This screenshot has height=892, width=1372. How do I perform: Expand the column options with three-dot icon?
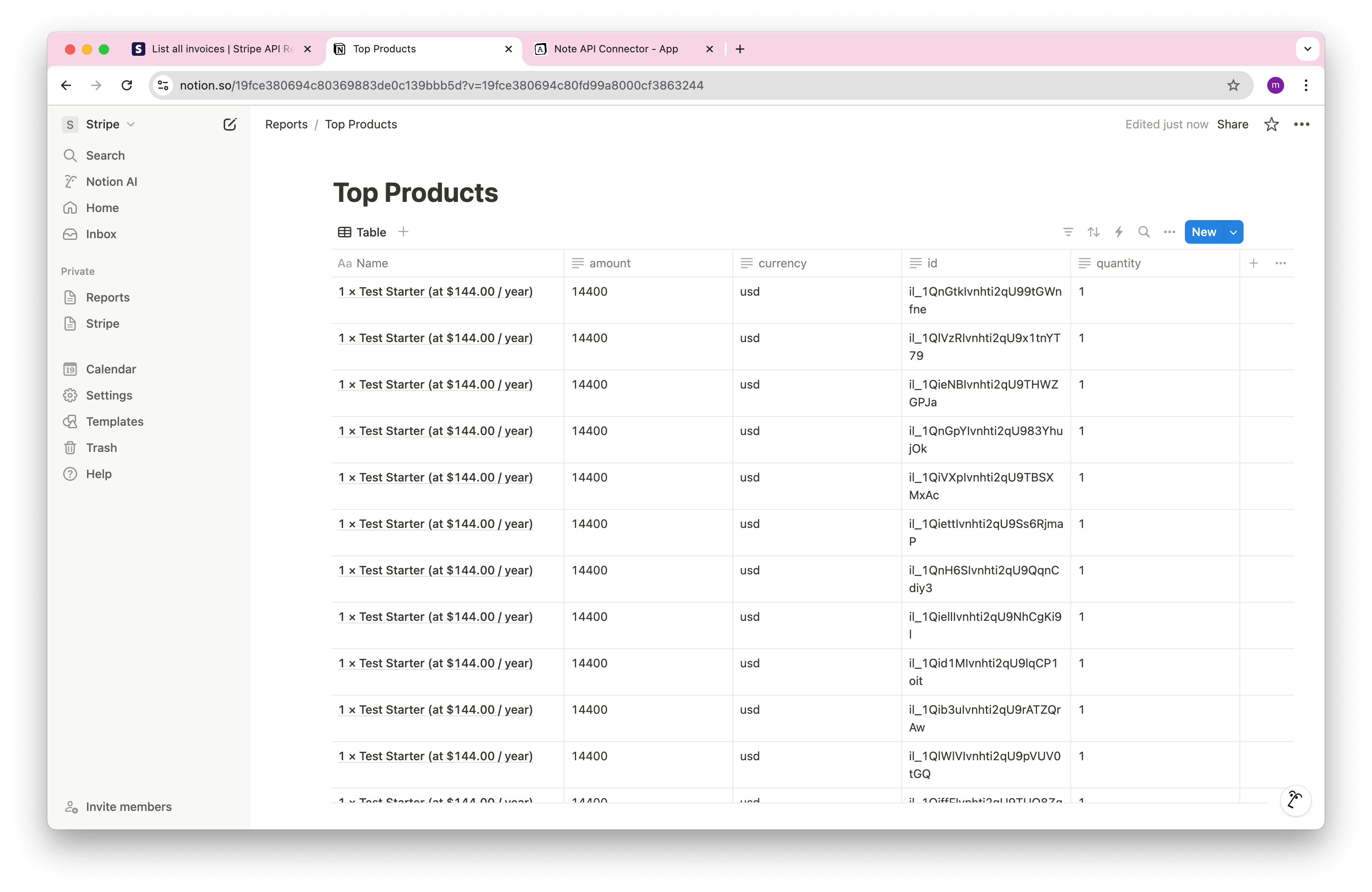tap(1281, 263)
